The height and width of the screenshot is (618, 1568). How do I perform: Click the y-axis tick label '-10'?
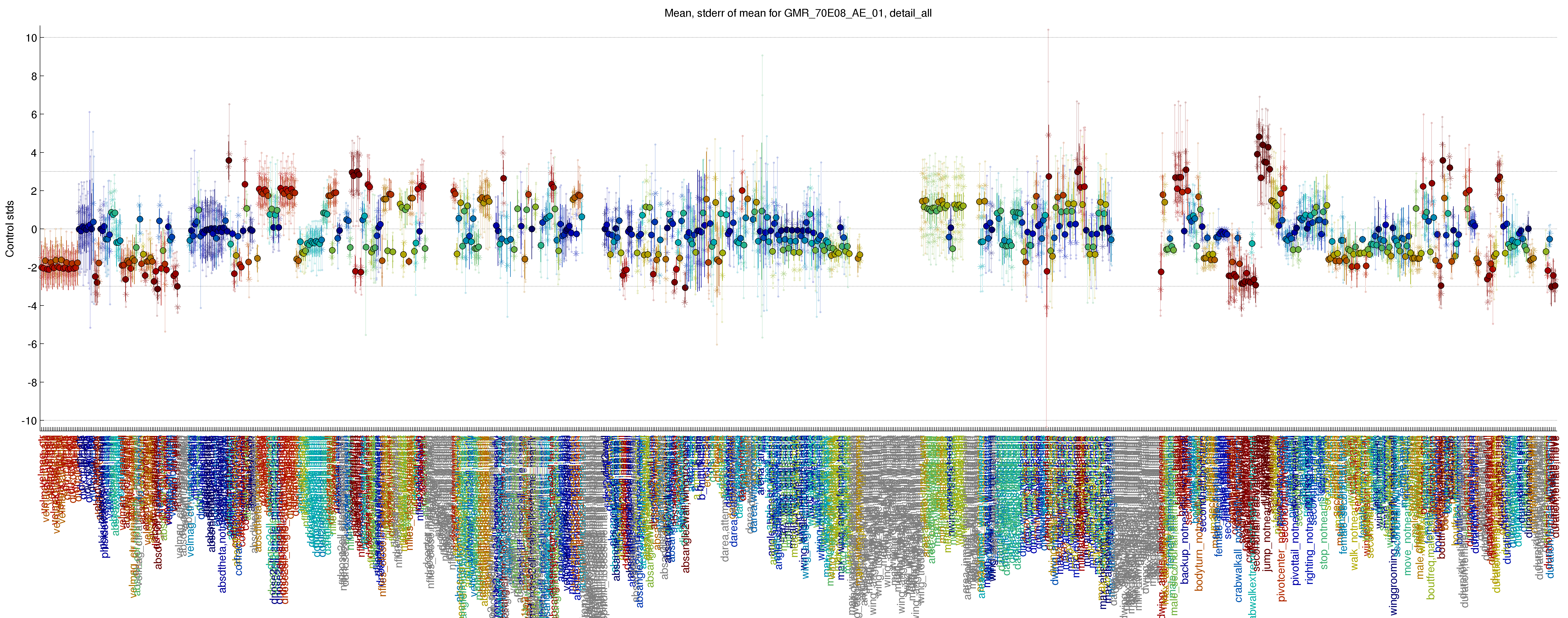click(x=29, y=421)
